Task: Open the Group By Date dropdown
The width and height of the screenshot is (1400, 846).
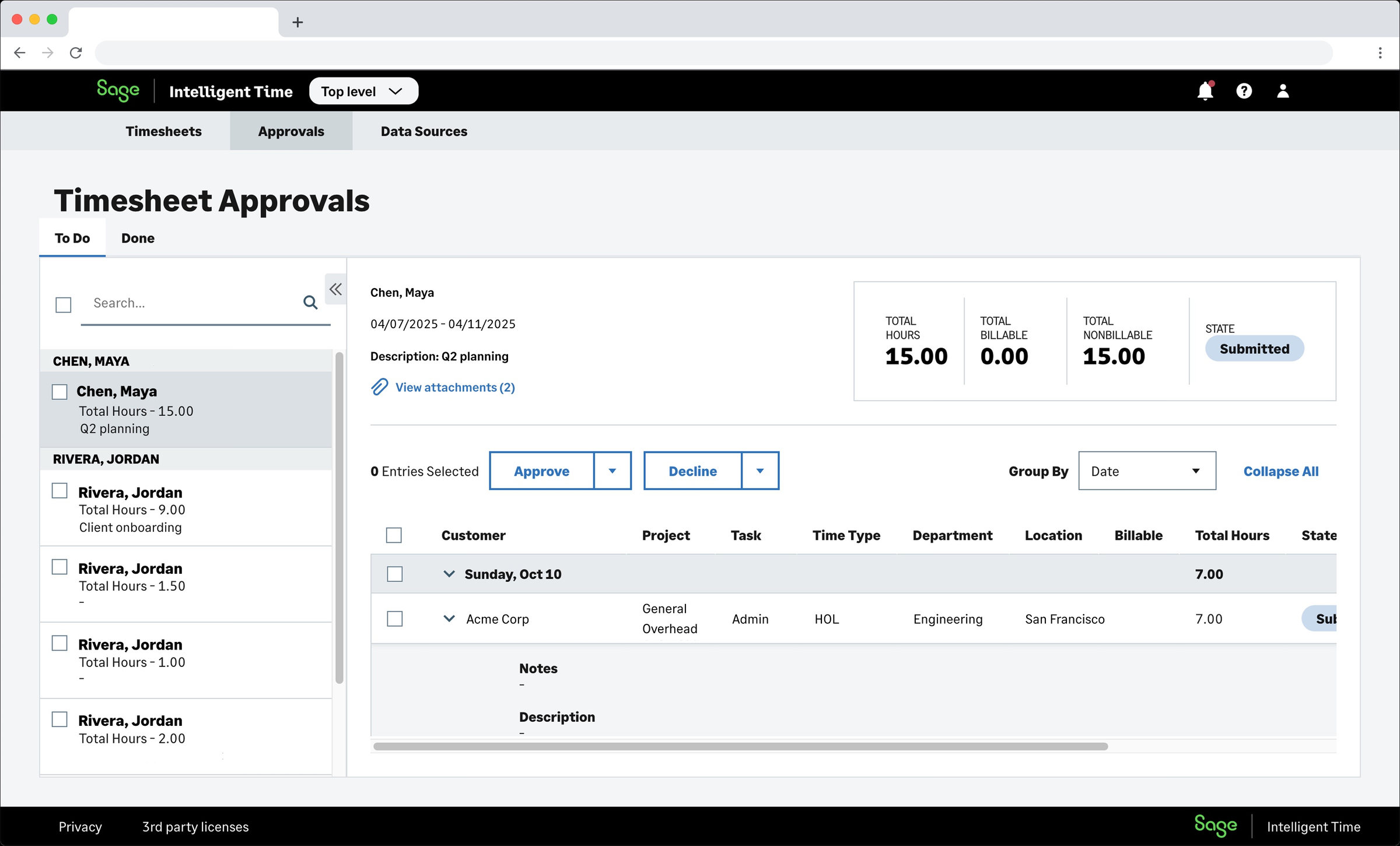Action: coord(1147,471)
